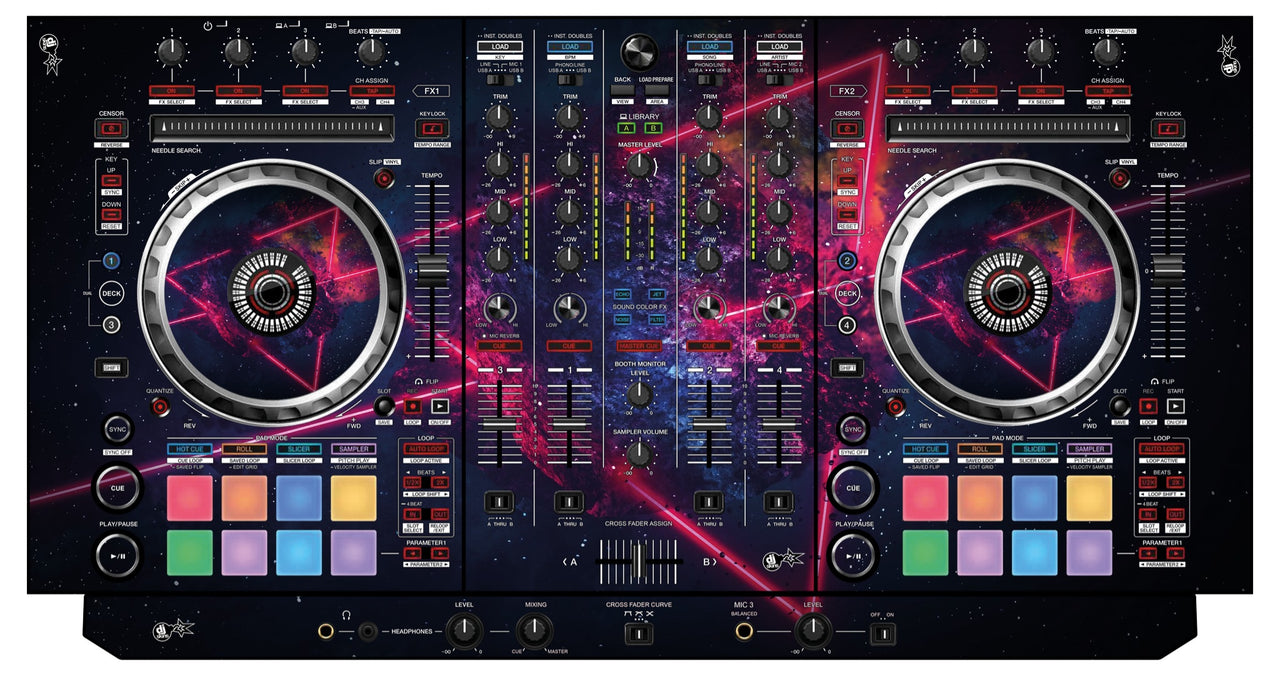
Task: Select deck 1 with the blue 1 button
Action: click(111, 261)
